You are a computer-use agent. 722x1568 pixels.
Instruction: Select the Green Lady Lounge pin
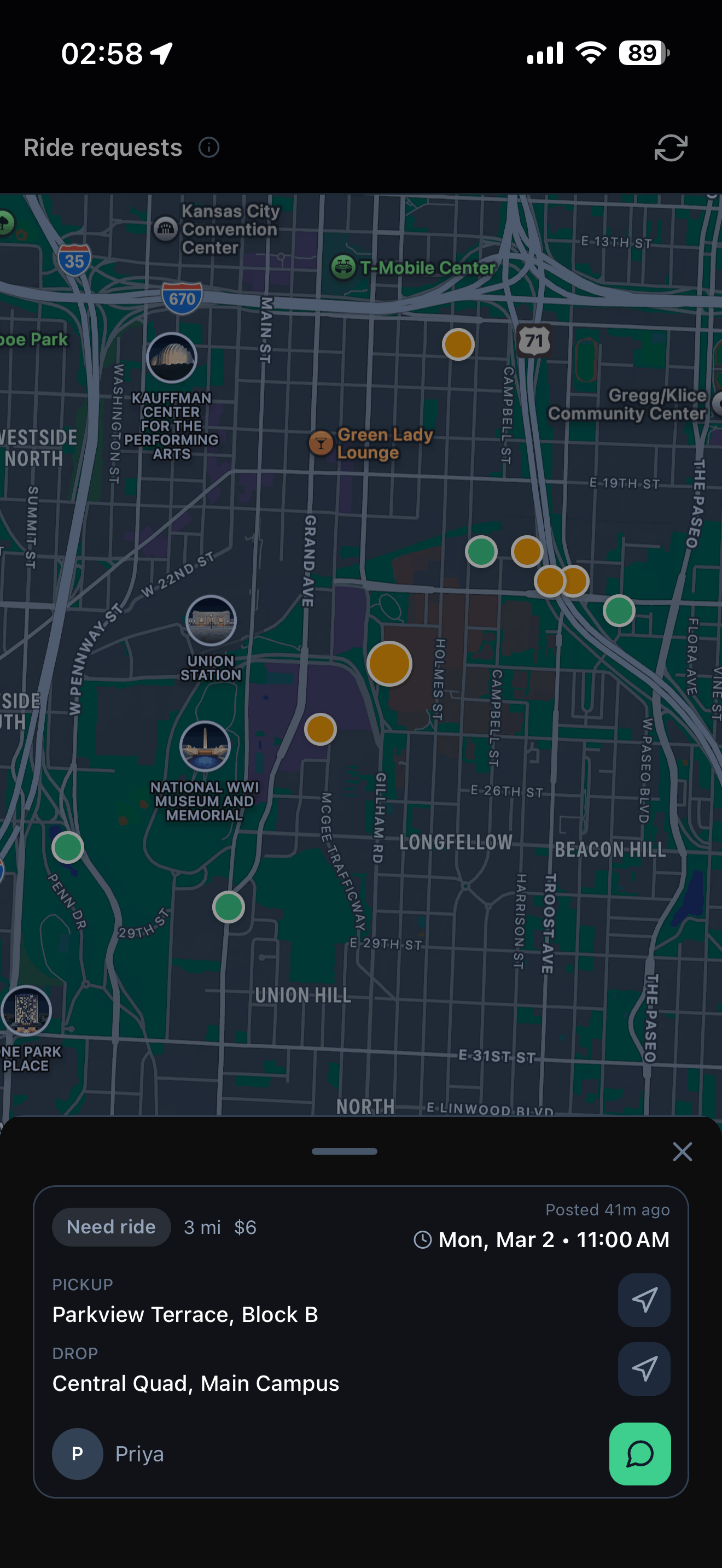[321, 443]
